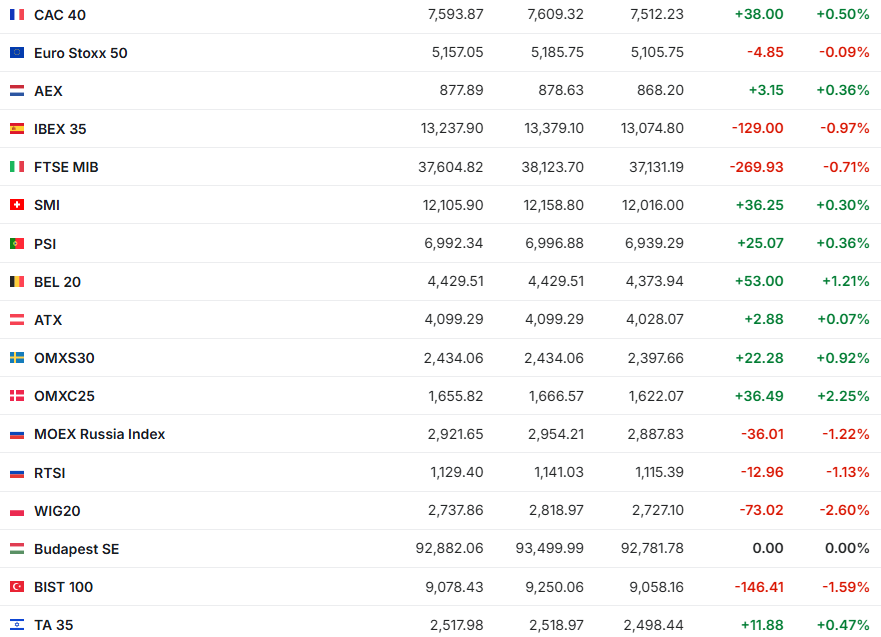Click the Spanish flag next to IBEX 35

(x=17, y=129)
